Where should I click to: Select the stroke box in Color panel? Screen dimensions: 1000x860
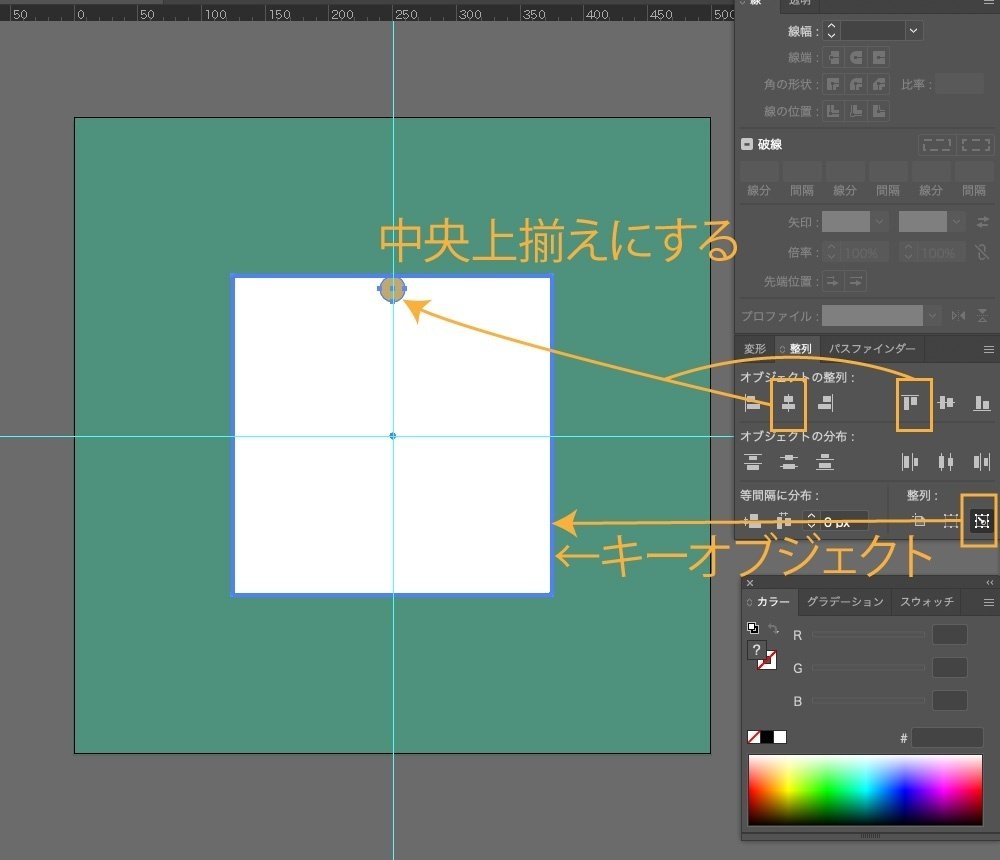pyautogui.click(x=768, y=661)
